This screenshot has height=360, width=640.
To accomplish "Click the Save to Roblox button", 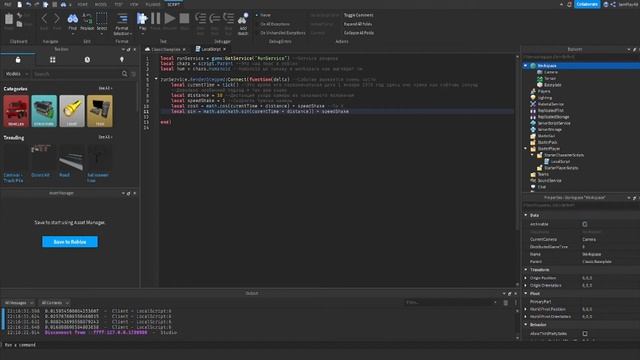I will click(70, 242).
